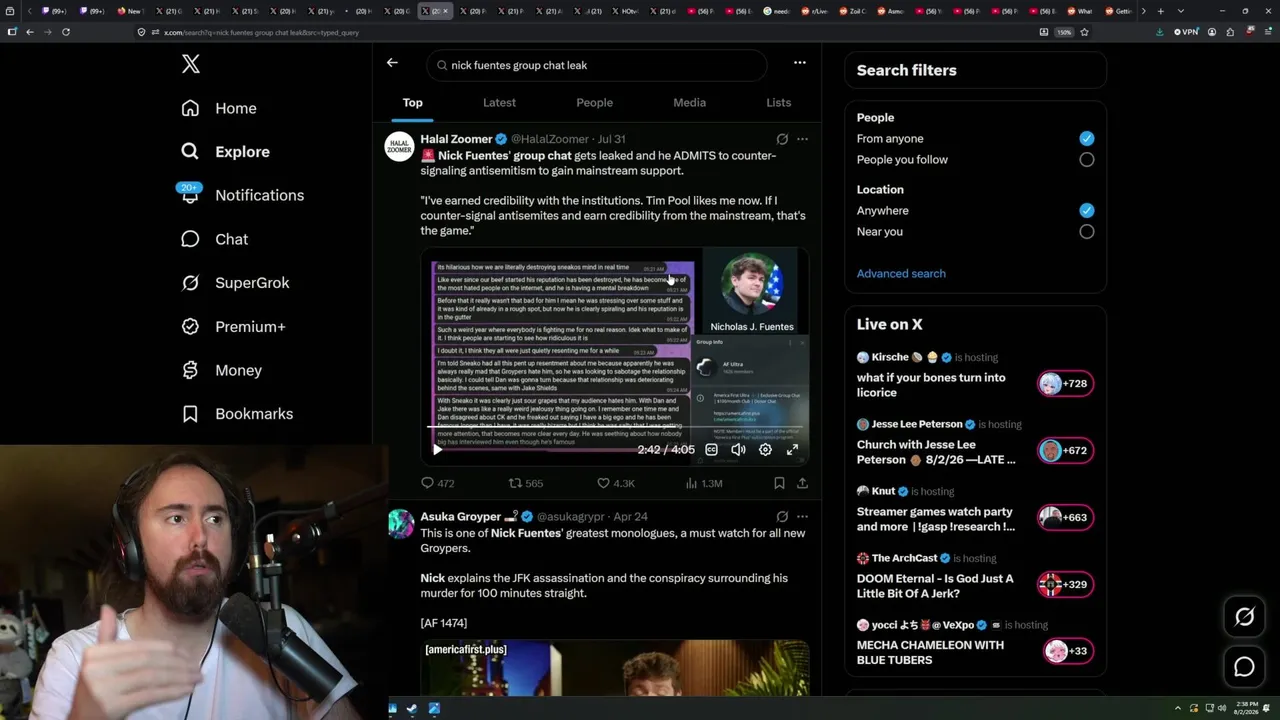The height and width of the screenshot is (720, 1280).
Task: Play the Halal Zoomer video
Action: pyautogui.click(x=437, y=450)
